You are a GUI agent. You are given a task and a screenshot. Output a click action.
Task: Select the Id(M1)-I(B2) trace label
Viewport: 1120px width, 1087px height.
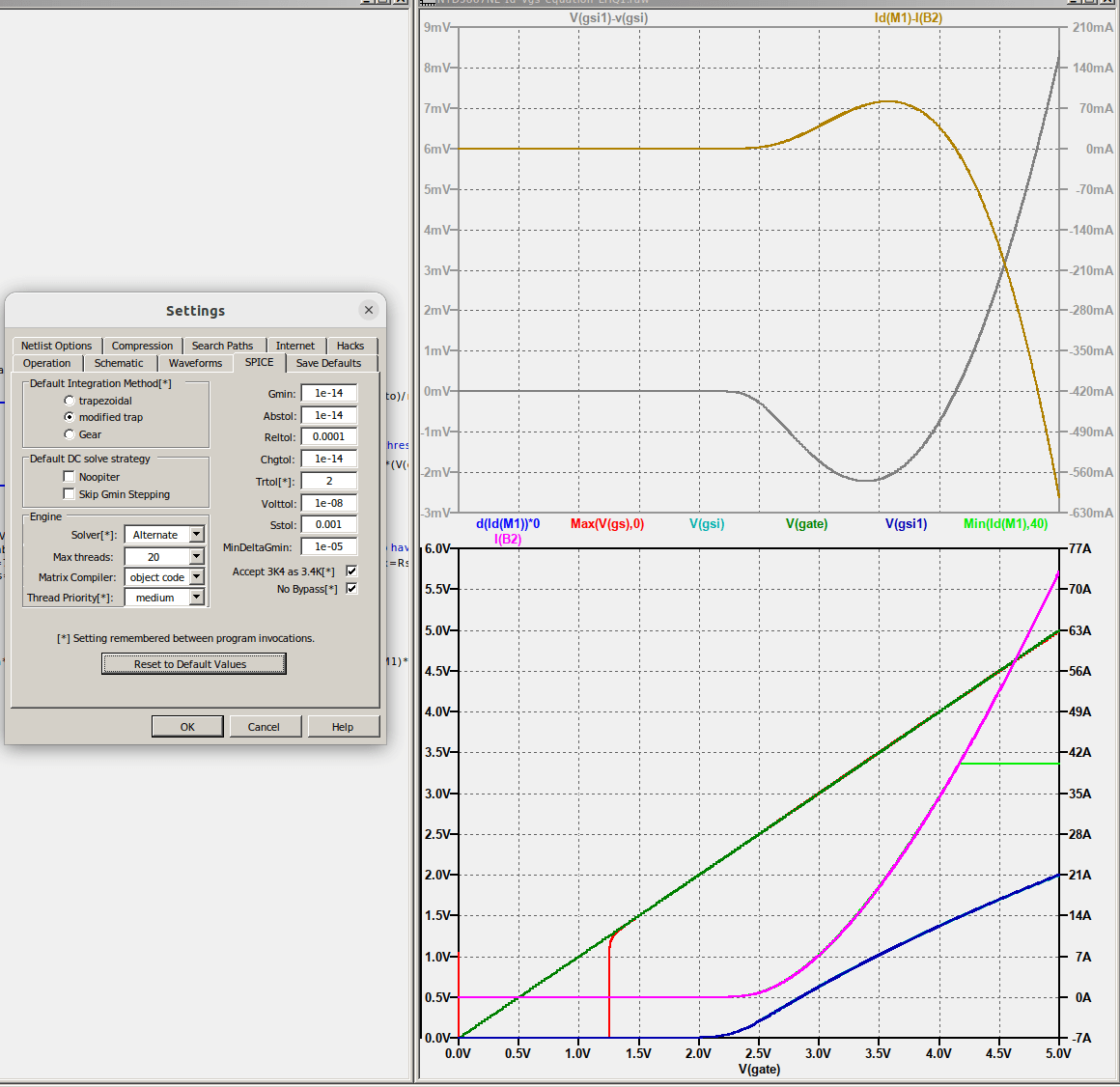click(908, 17)
